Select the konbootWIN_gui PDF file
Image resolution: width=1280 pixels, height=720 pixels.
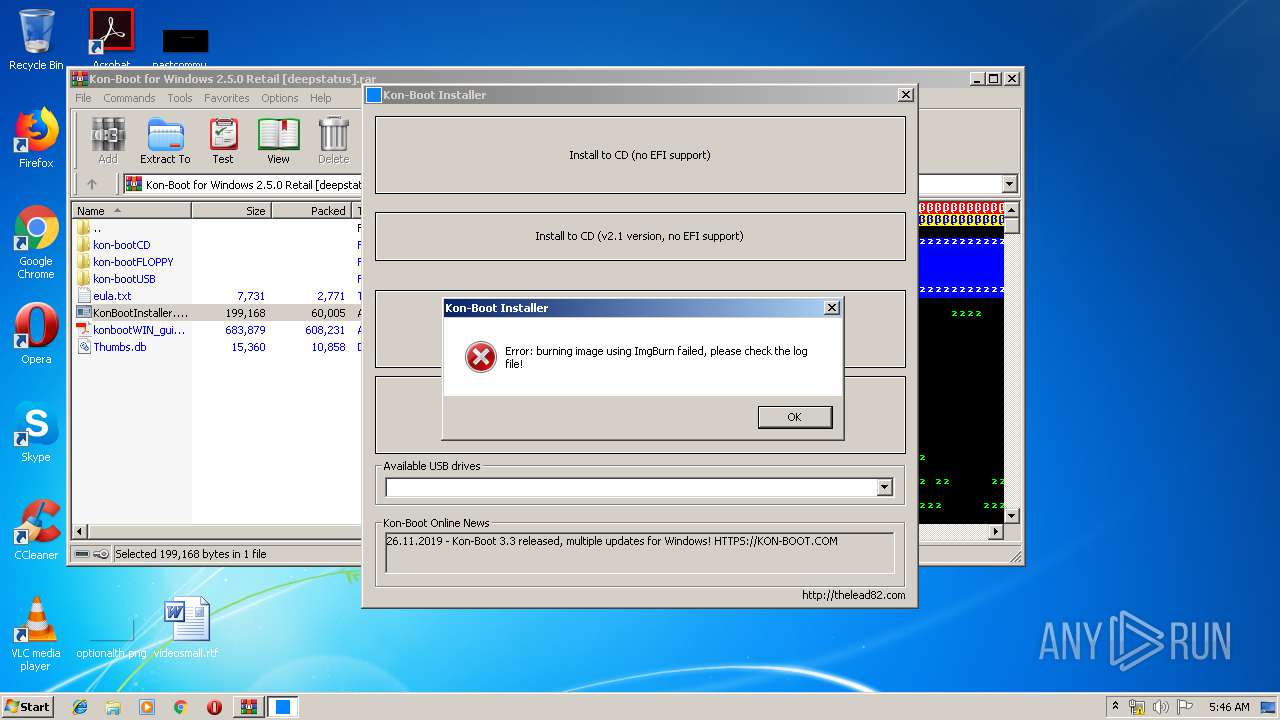(x=139, y=330)
